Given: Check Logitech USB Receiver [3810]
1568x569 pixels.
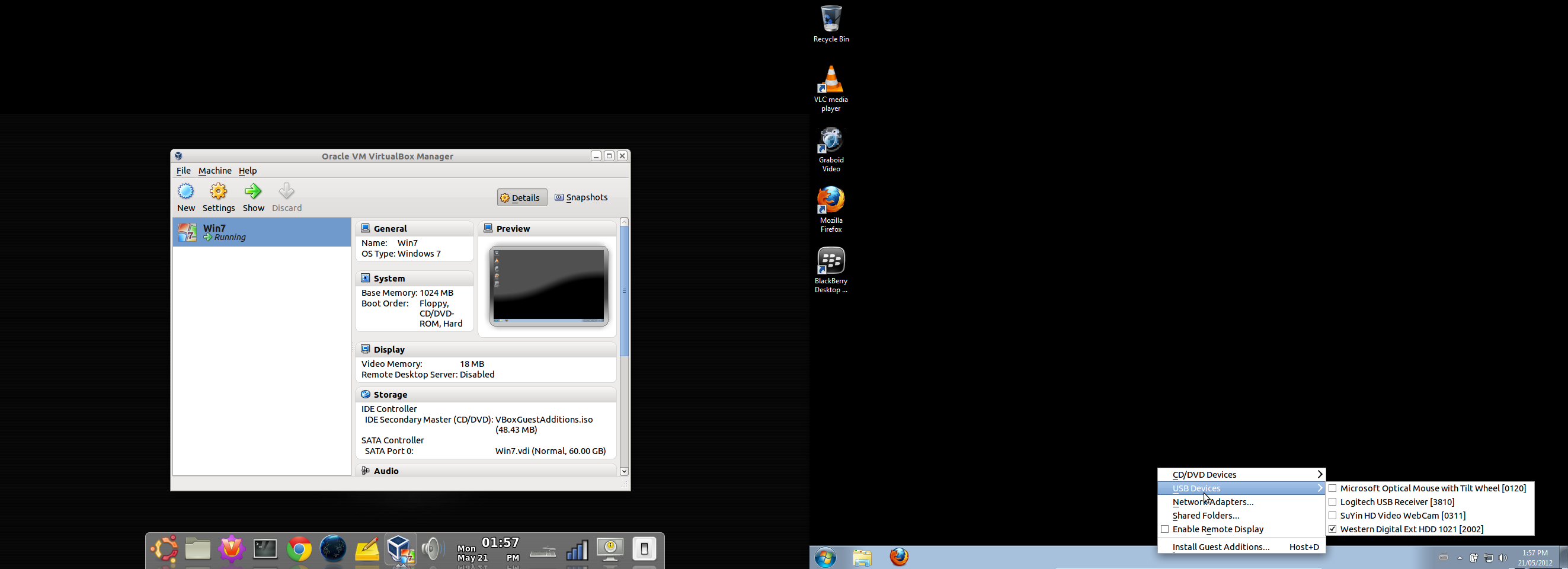Looking at the screenshot, I should click(1332, 502).
